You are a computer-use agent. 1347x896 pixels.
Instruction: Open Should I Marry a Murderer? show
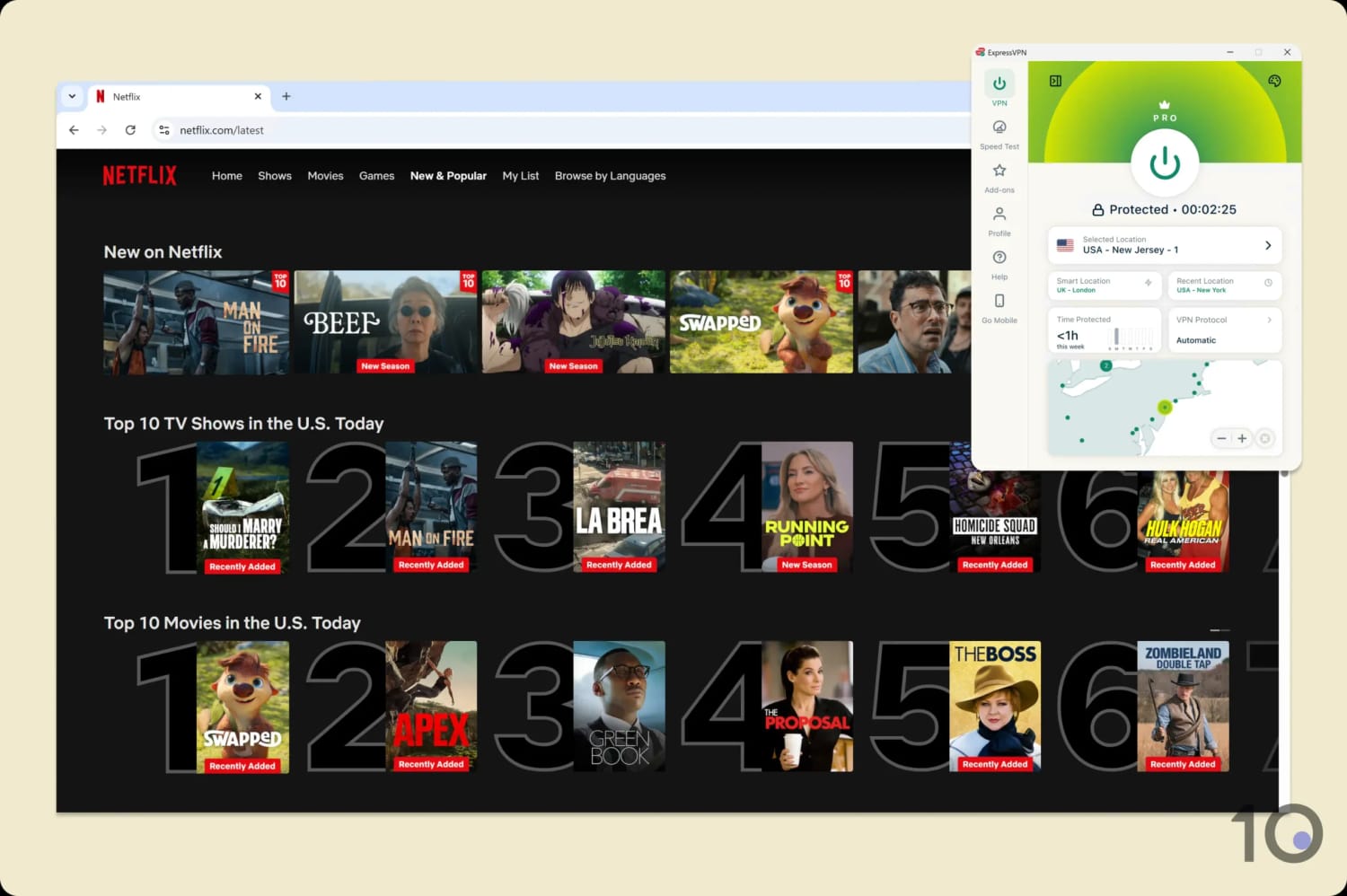[x=242, y=507]
